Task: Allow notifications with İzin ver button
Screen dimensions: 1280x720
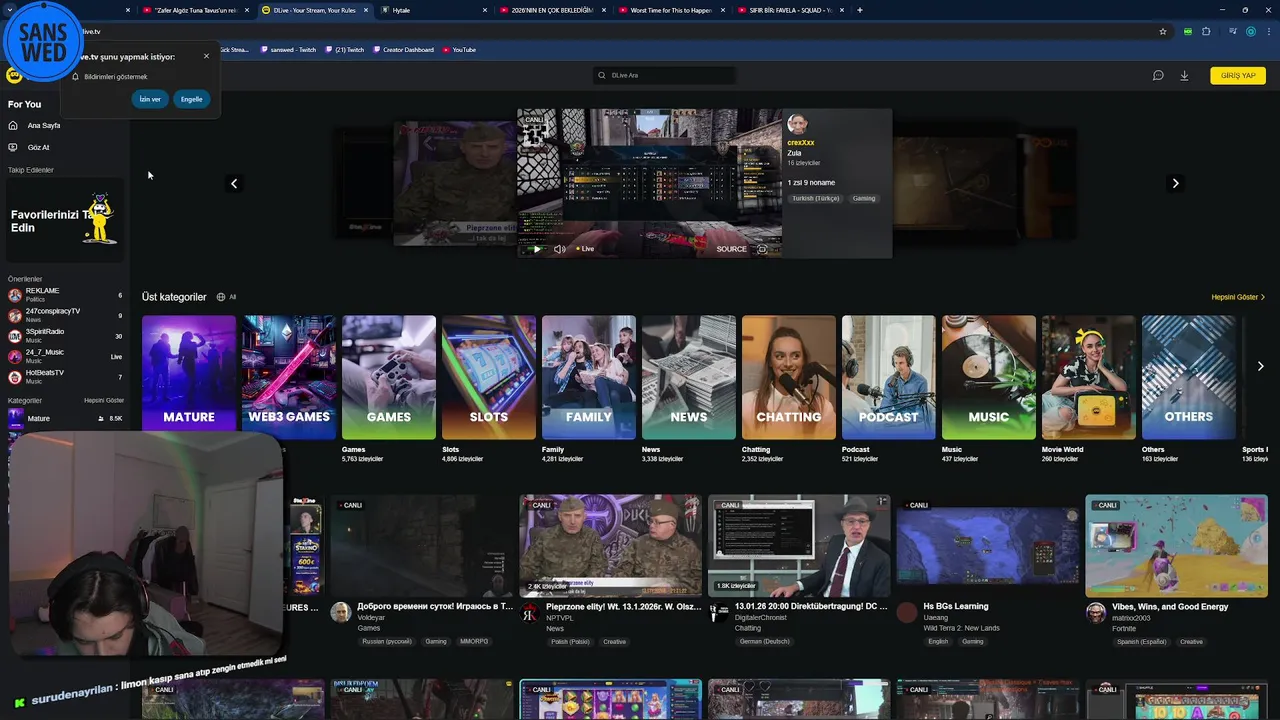Action: click(150, 99)
